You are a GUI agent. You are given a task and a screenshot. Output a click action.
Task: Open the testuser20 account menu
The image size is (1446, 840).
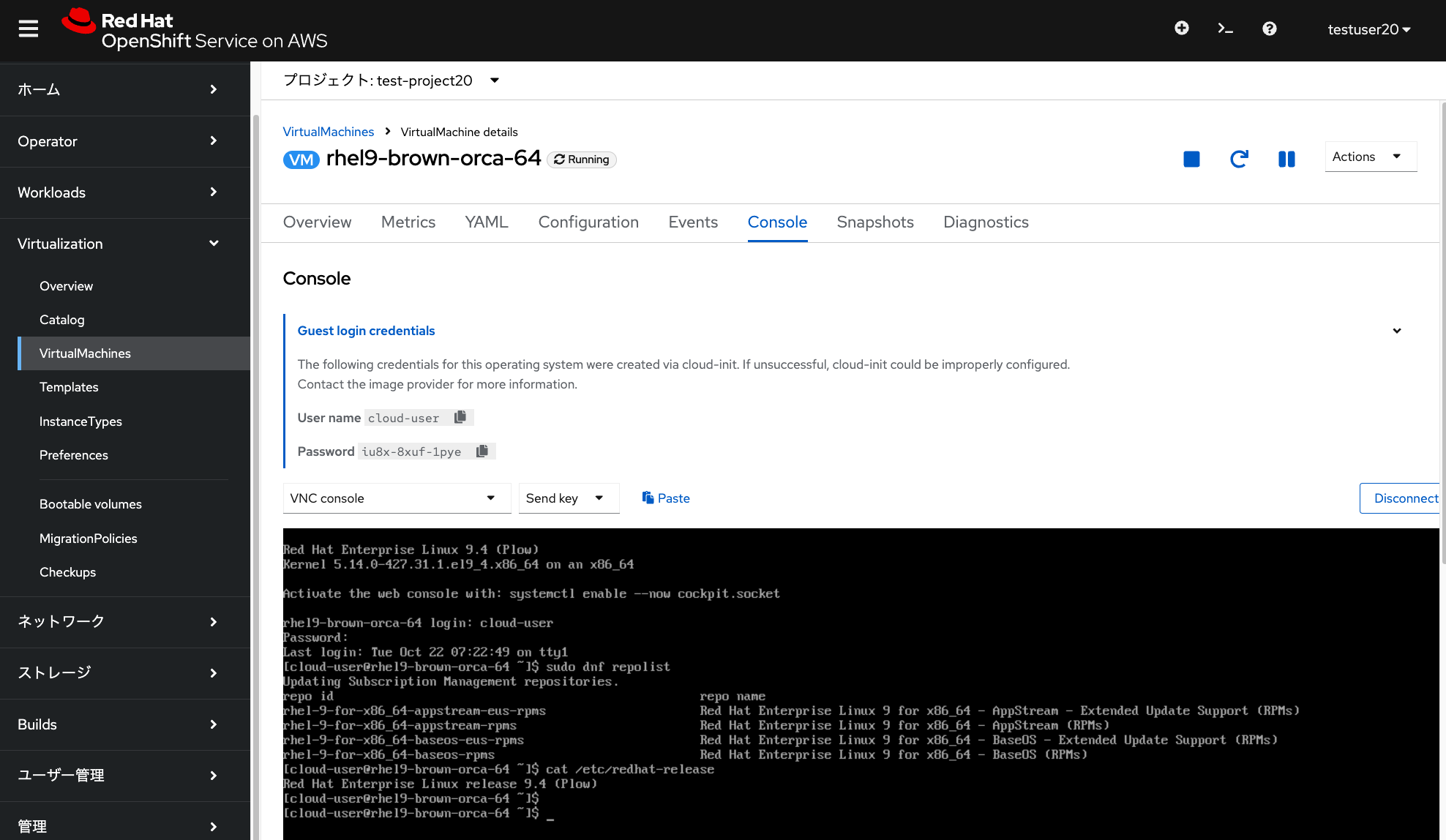click(1369, 29)
